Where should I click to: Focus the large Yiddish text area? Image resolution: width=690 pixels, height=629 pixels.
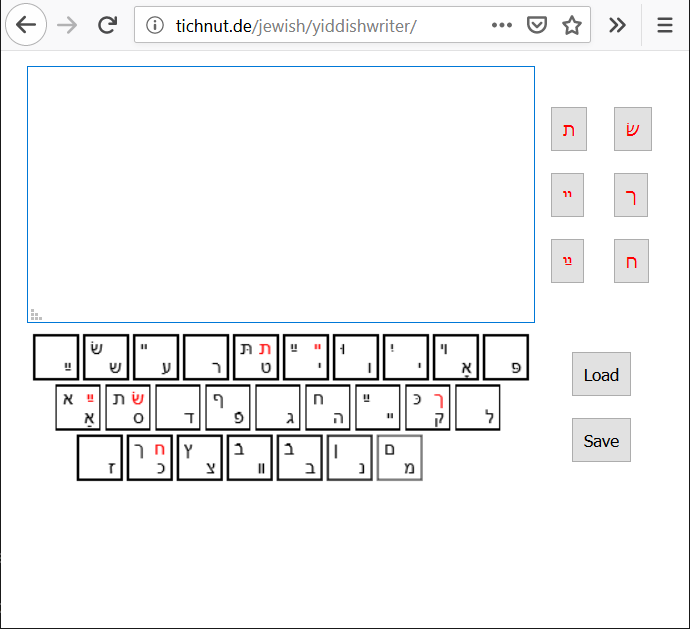point(281,194)
